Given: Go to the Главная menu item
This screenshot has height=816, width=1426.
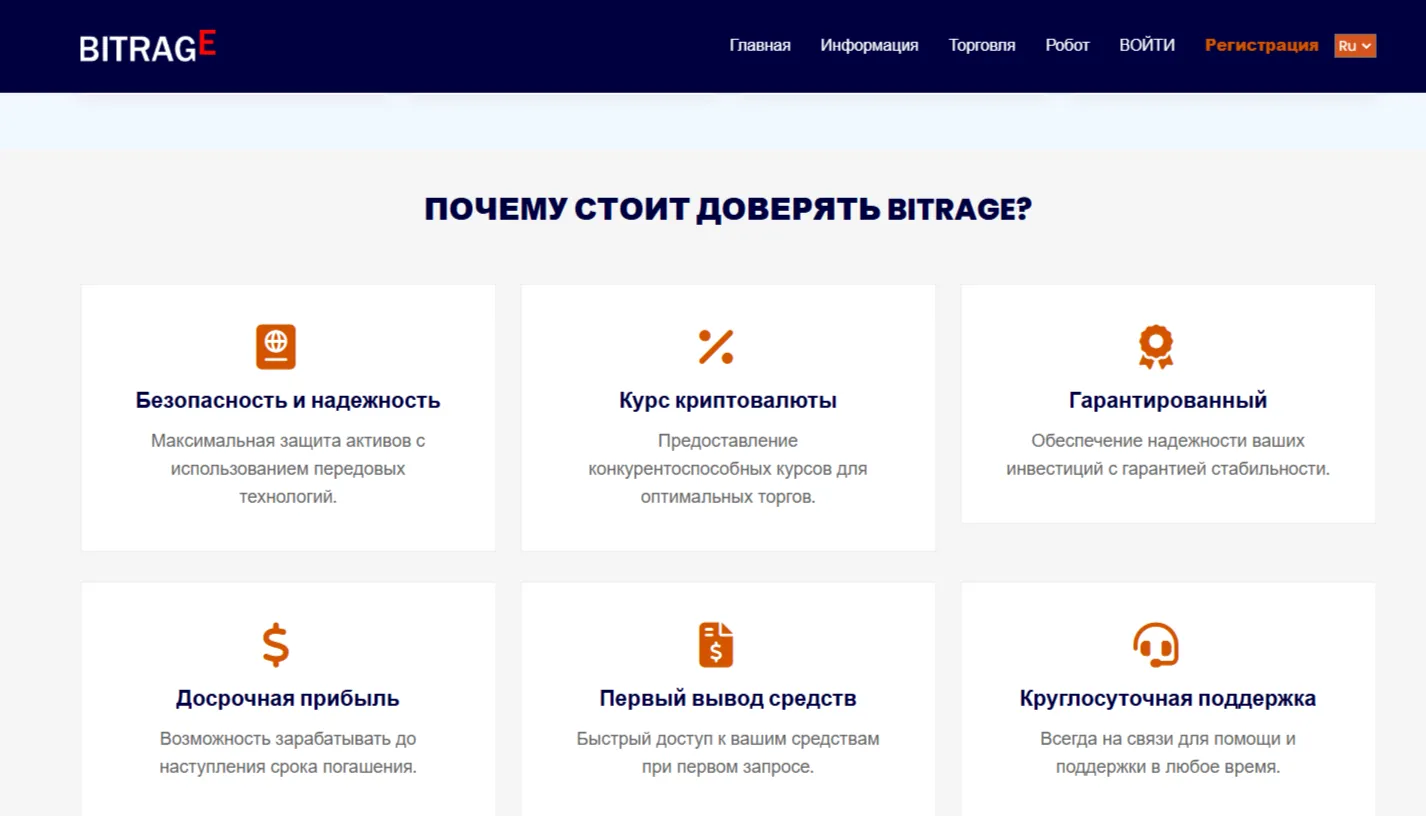Looking at the screenshot, I should point(760,46).
